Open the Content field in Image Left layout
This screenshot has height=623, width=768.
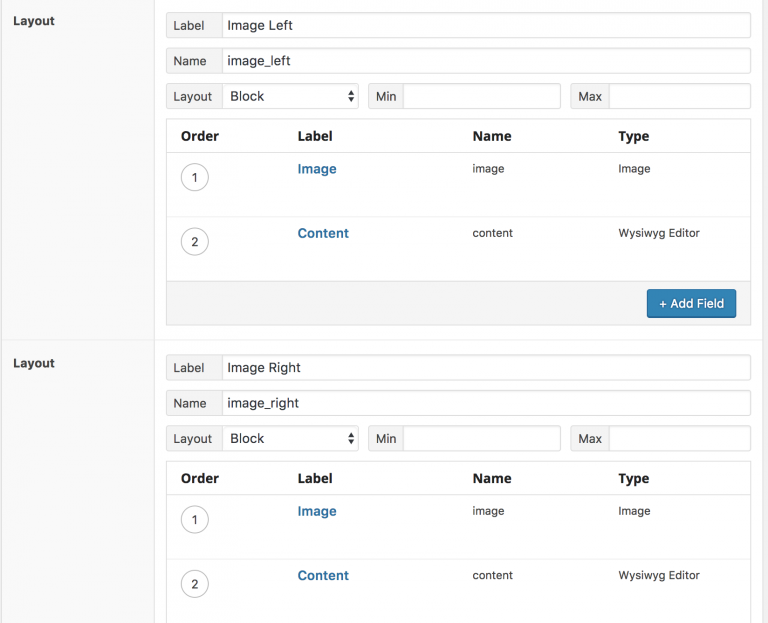pos(323,233)
